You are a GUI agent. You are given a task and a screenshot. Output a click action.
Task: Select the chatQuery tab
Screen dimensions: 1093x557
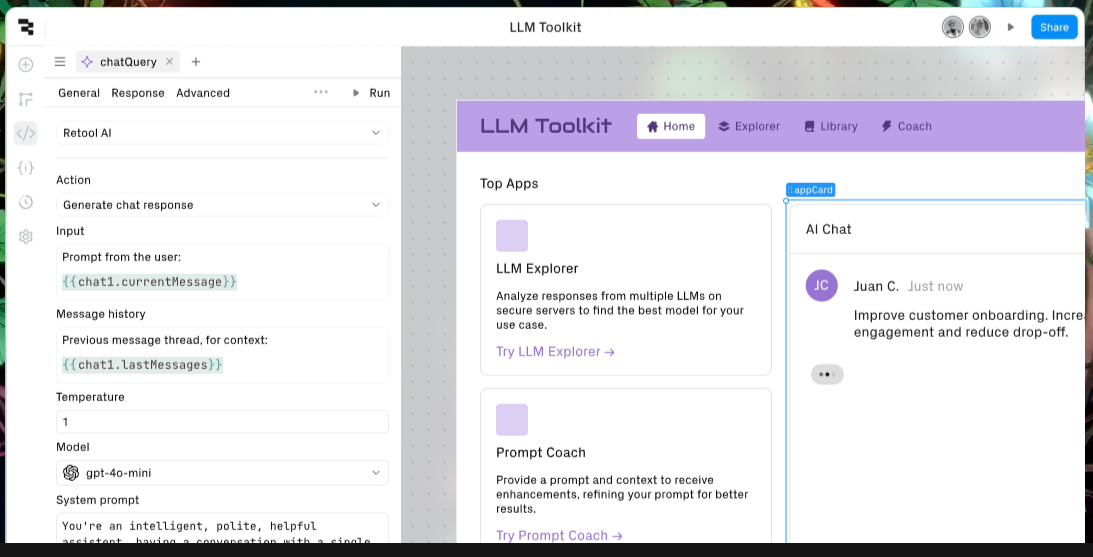point(128,62)
